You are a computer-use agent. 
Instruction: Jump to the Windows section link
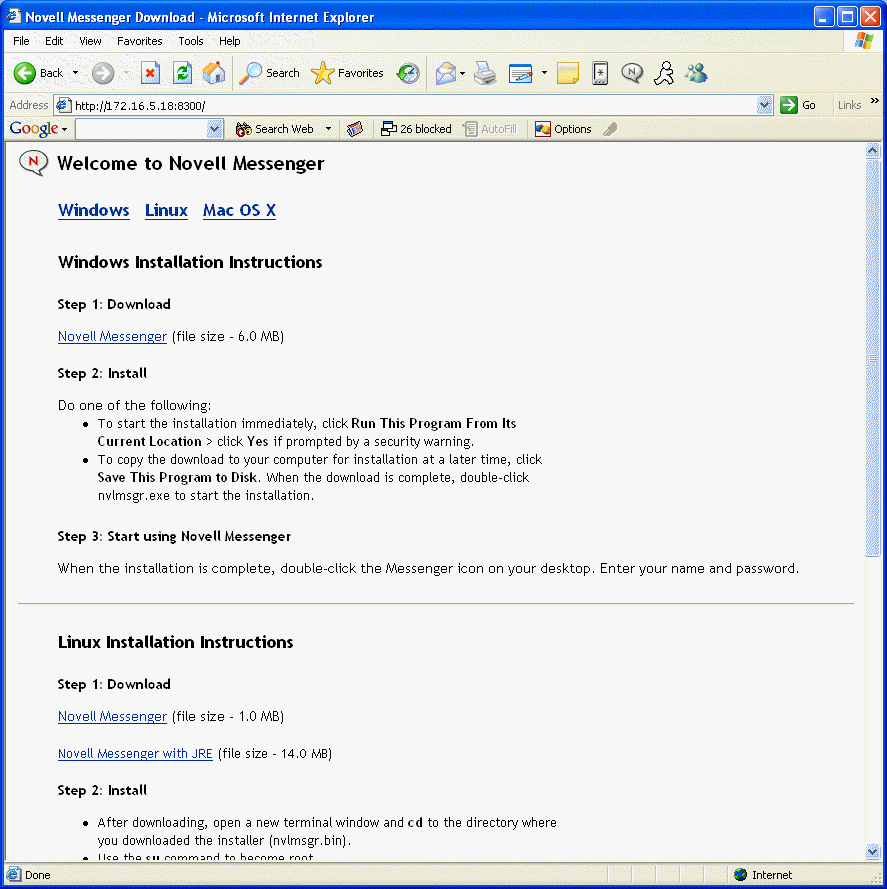94,210
